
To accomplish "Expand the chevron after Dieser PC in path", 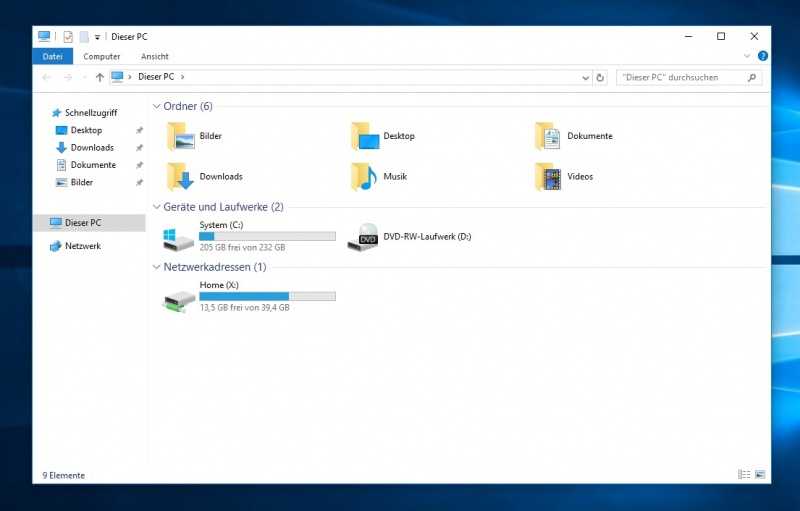I will click(x=183, y=77).
